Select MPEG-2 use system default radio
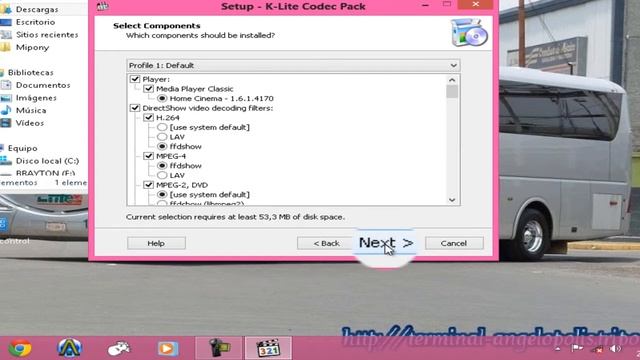 click(162, 195)
